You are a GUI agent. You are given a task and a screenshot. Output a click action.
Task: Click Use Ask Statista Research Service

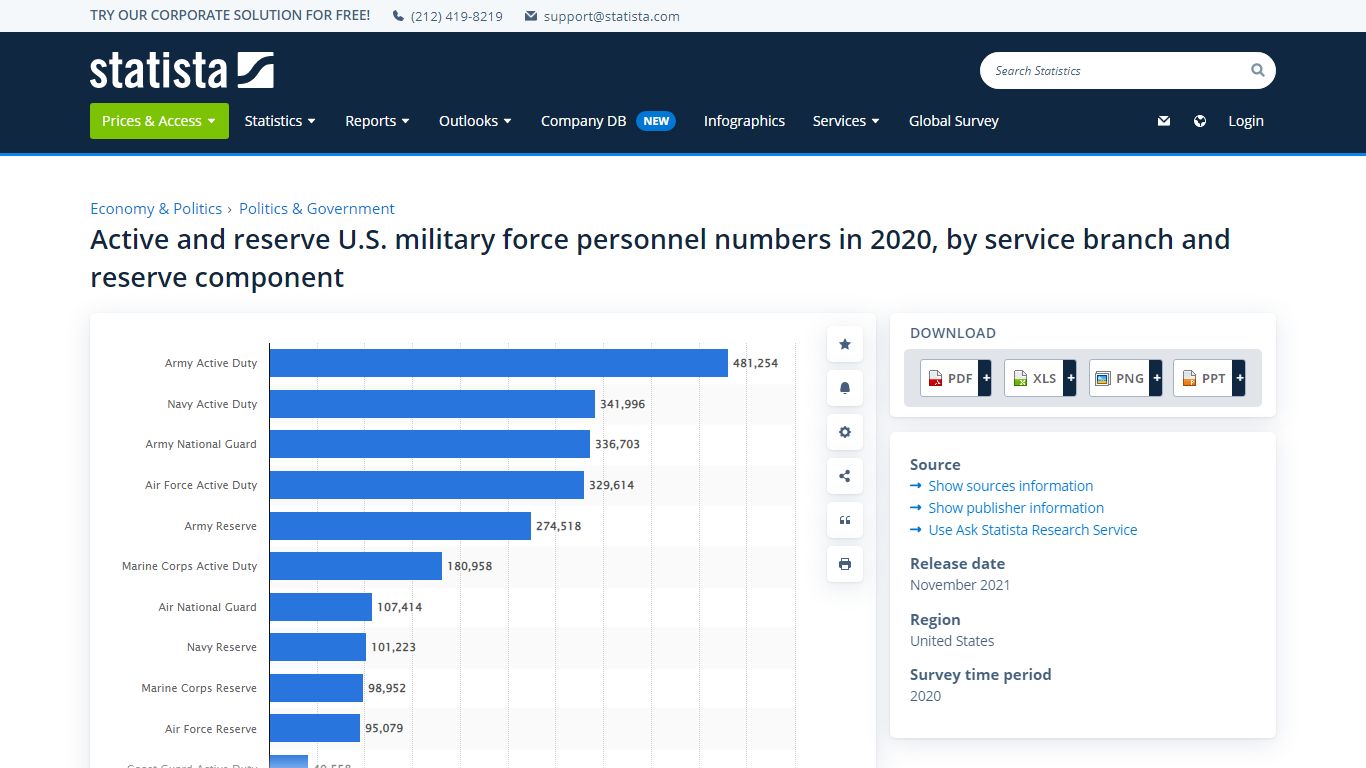pyautogui.click(x=1032, y=530)
